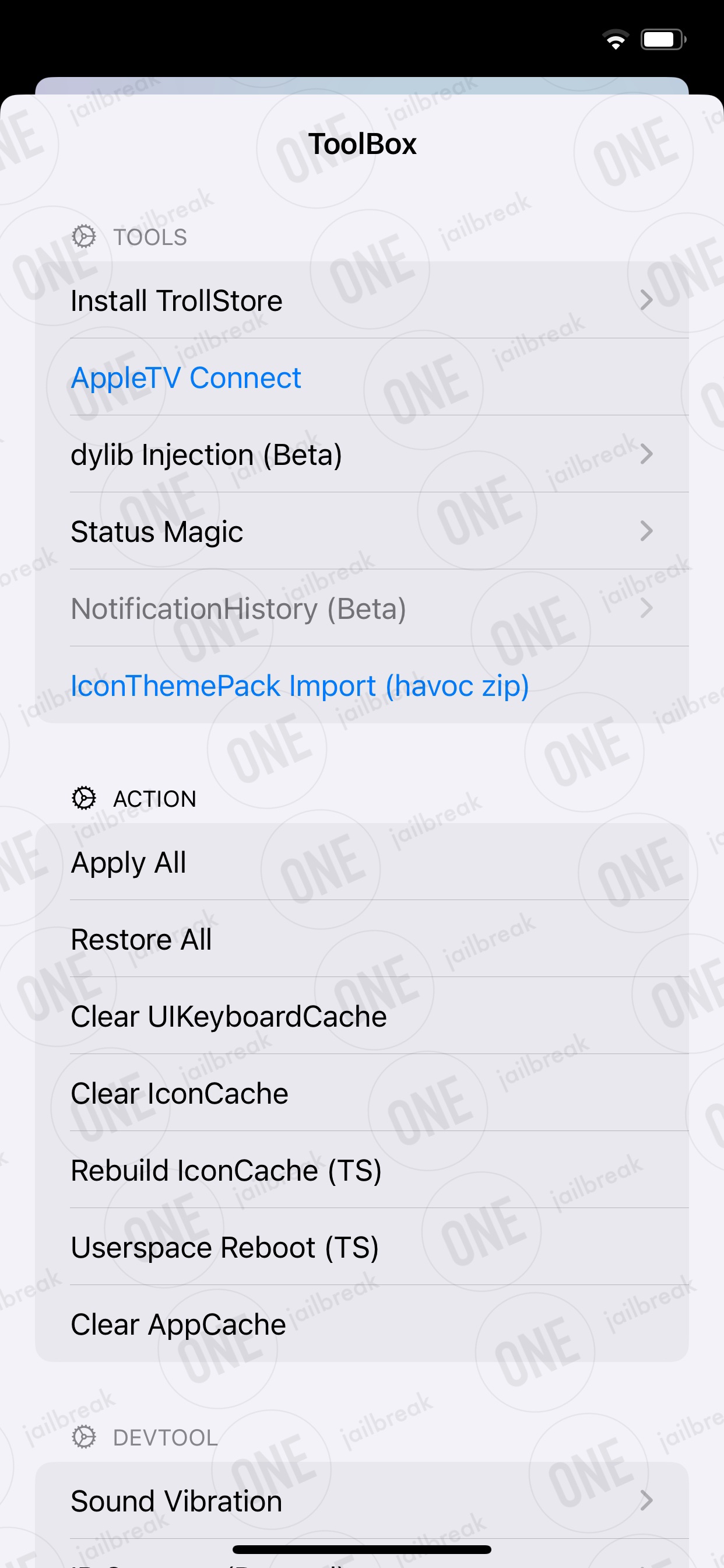This screenshot has width=724, height=1568.
Task: Click the DEVTOOL section gear icon
Action: coord(84,1437)
